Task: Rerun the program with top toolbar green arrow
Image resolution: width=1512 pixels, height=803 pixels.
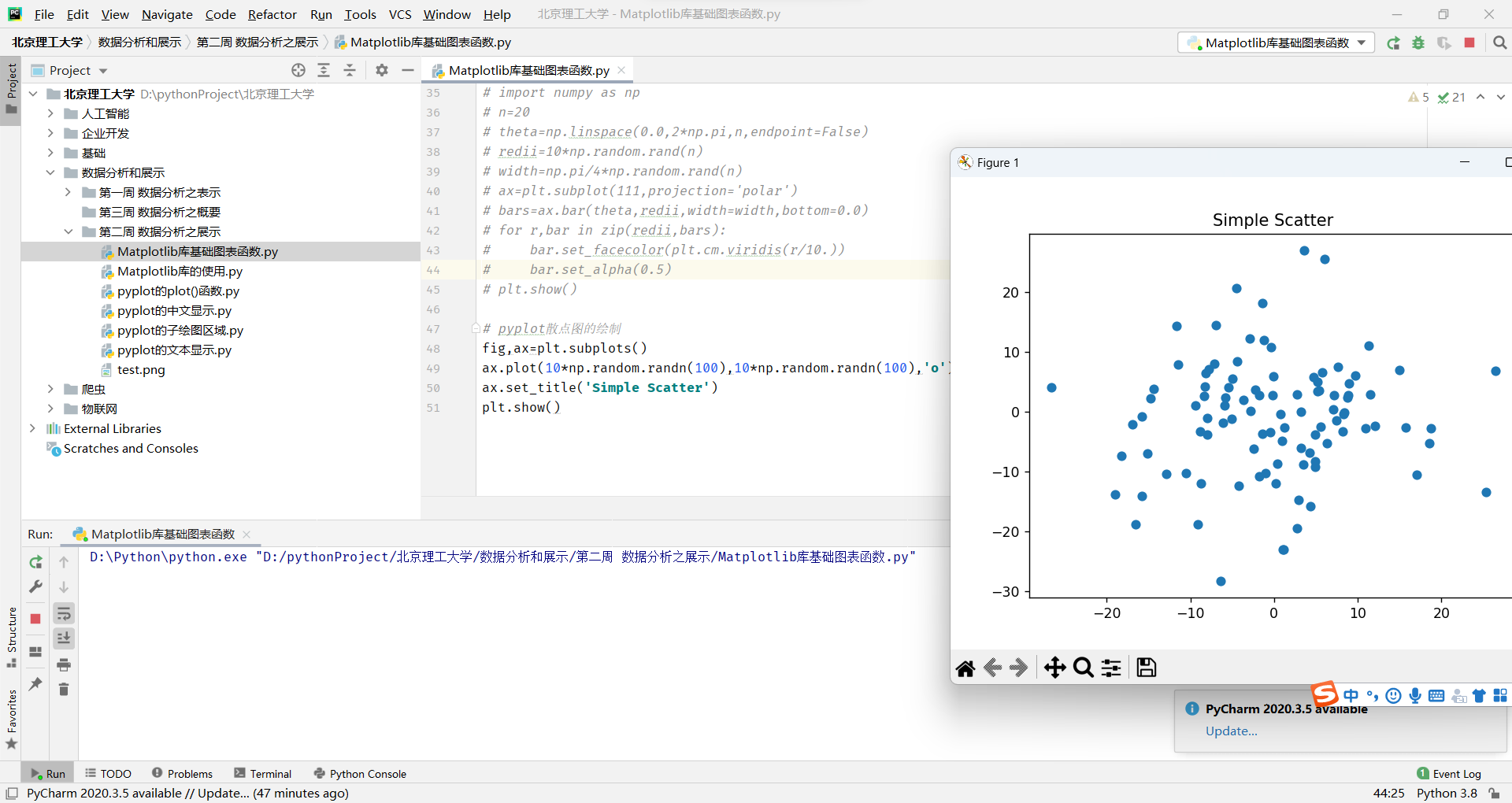Action: [1394, 43]
